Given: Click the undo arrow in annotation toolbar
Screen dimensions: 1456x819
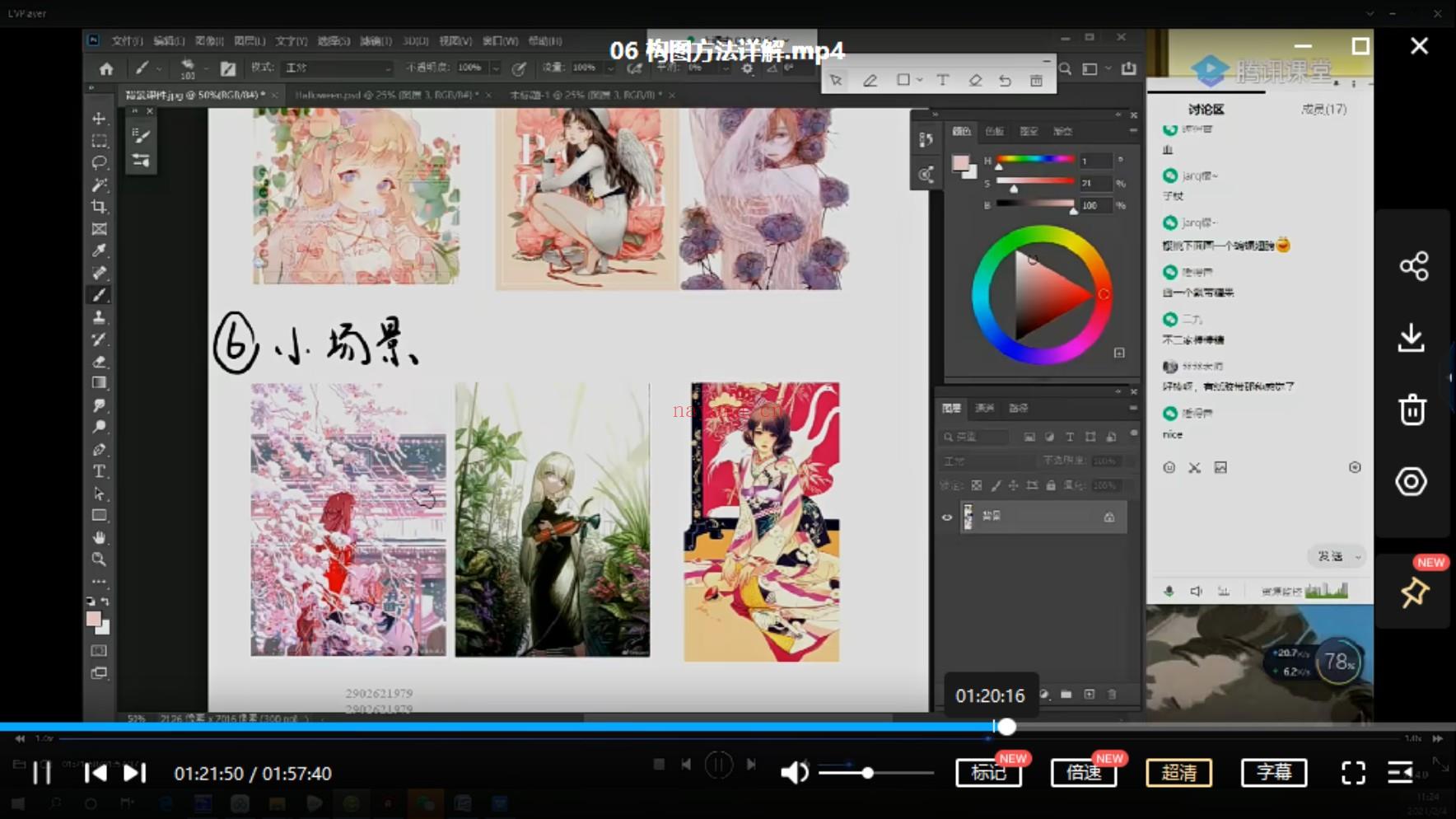Looking at the screenshot, I should (x=1006, y=80).
